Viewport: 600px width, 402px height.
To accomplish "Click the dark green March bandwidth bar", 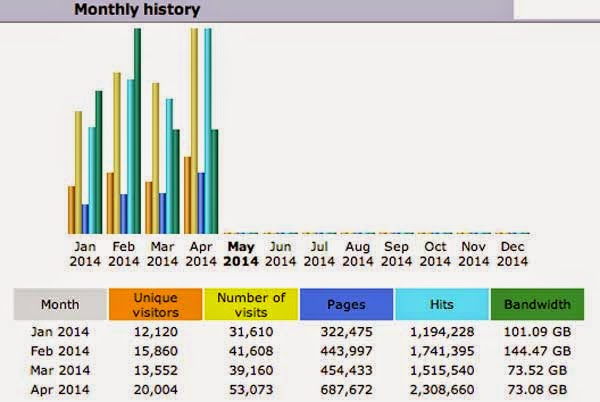I will tap(176, 182).
